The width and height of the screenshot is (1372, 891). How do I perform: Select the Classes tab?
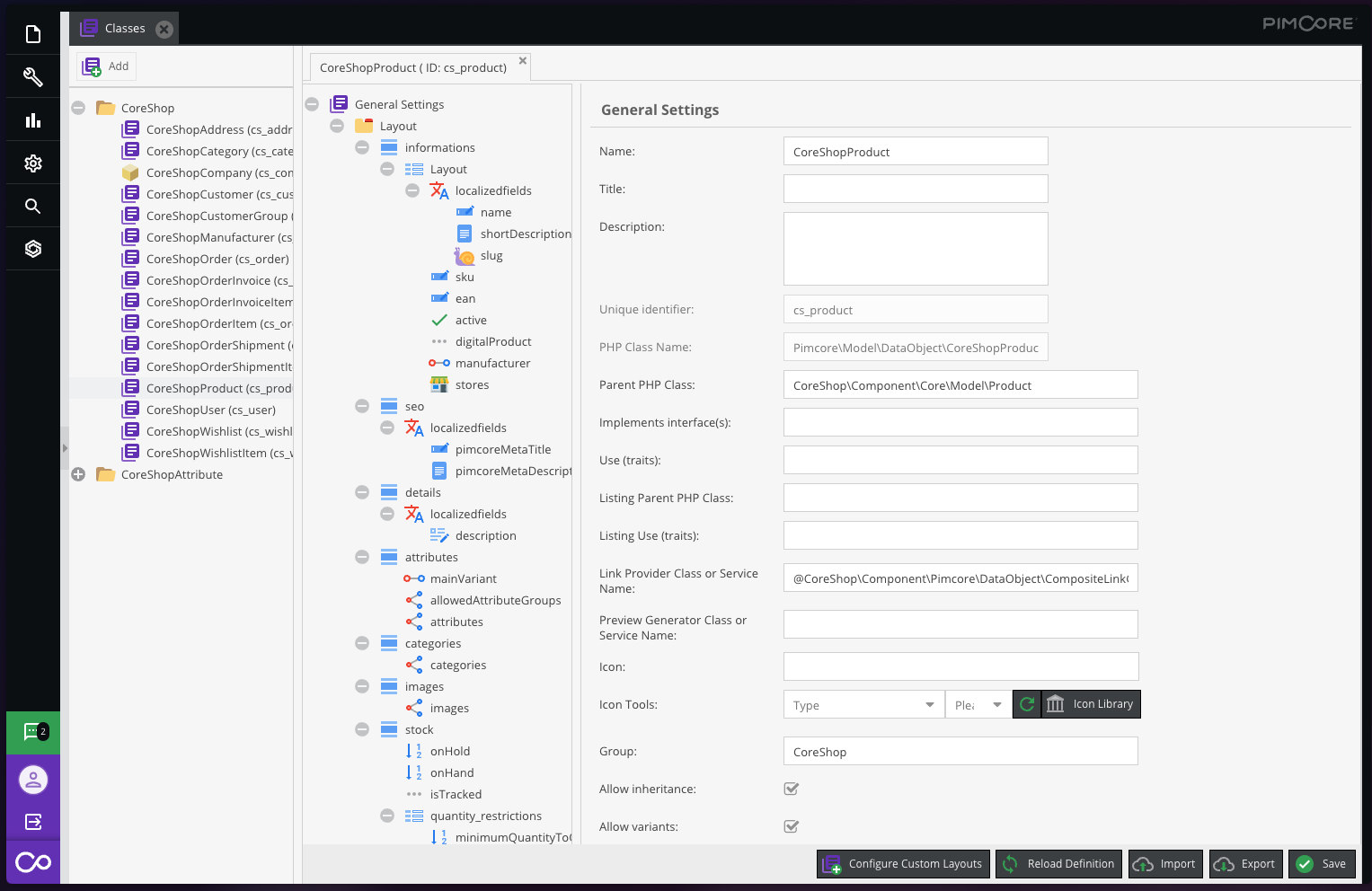point(124,29)
